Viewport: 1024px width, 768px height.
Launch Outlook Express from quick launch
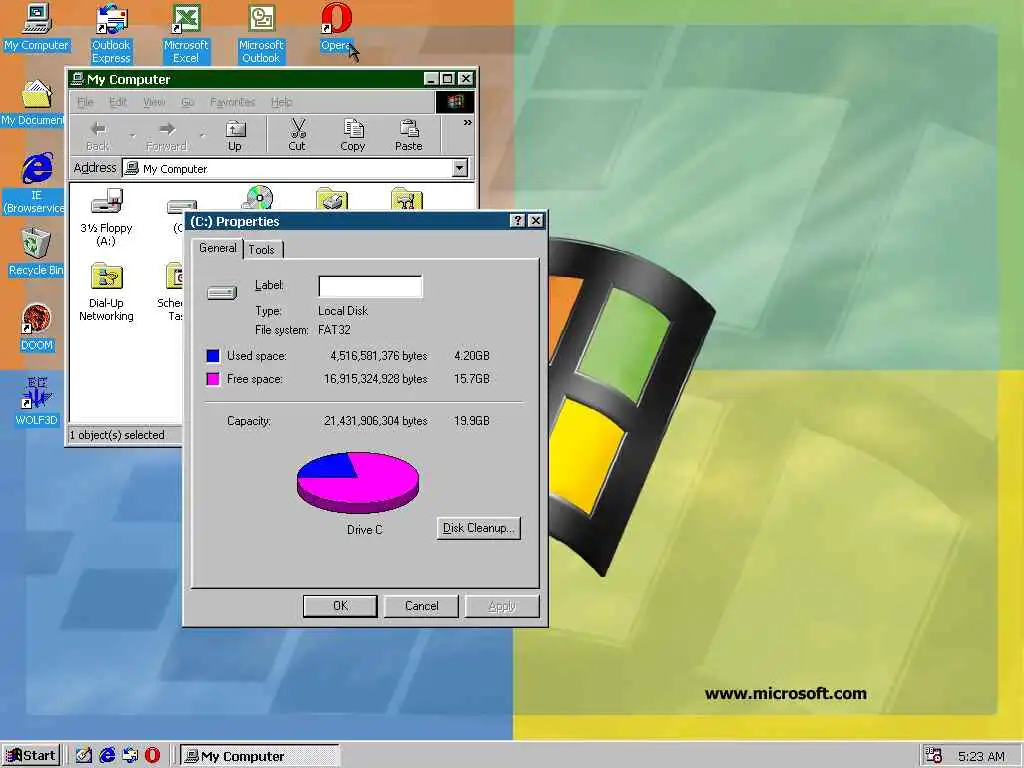click(130, 756)
